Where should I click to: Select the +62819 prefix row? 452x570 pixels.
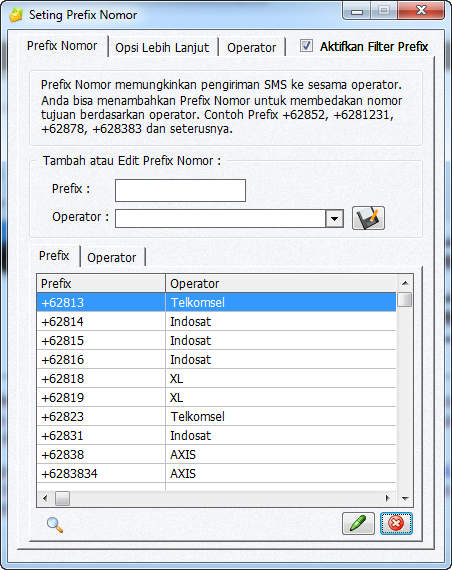click(x=216, y=397)
